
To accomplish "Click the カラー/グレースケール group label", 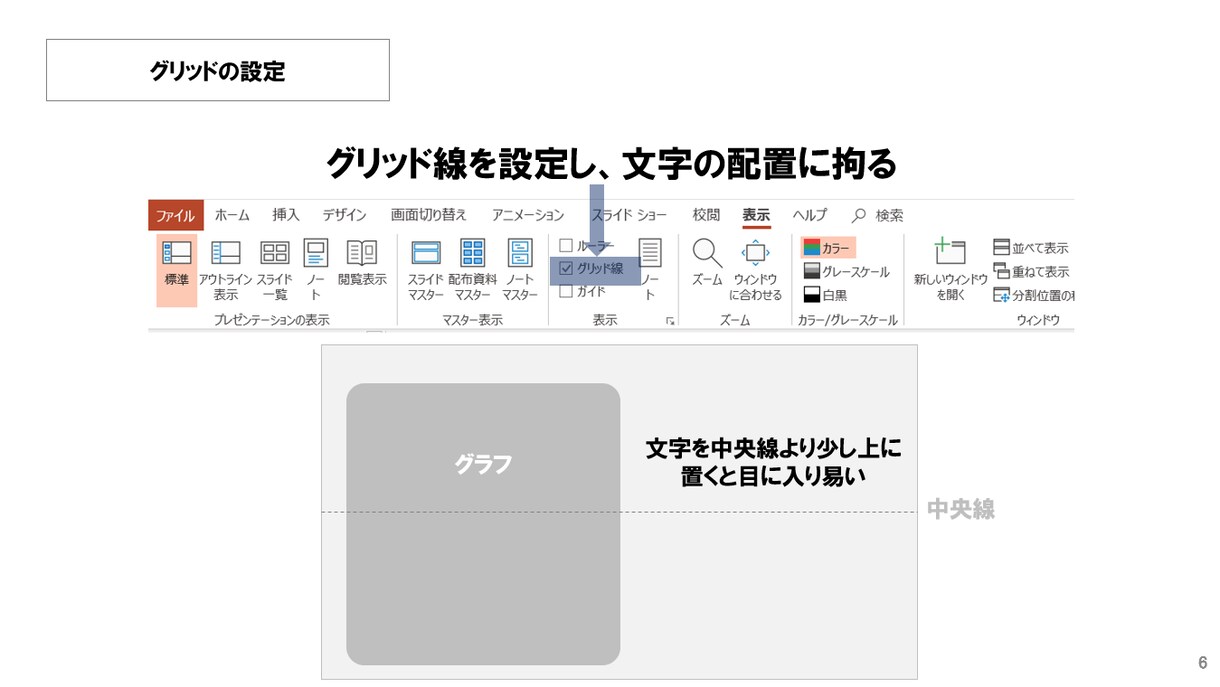I will [848, 320].
